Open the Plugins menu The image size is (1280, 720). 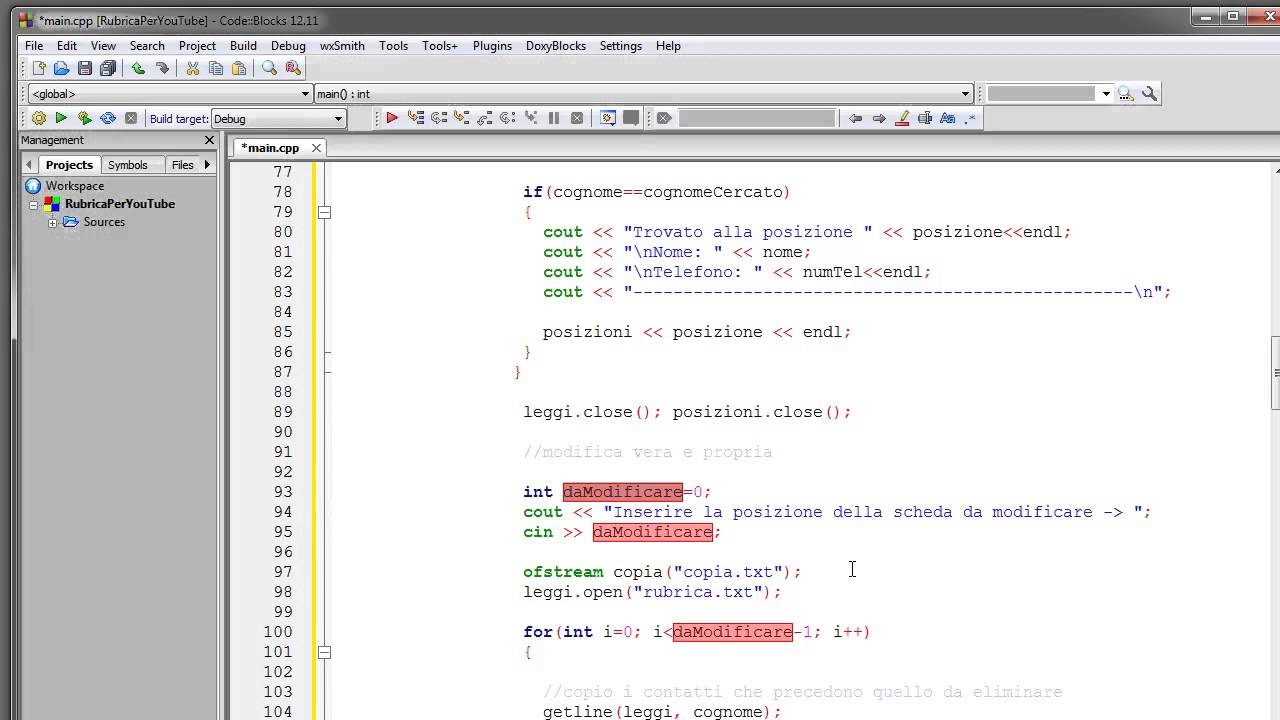[492, 46]
